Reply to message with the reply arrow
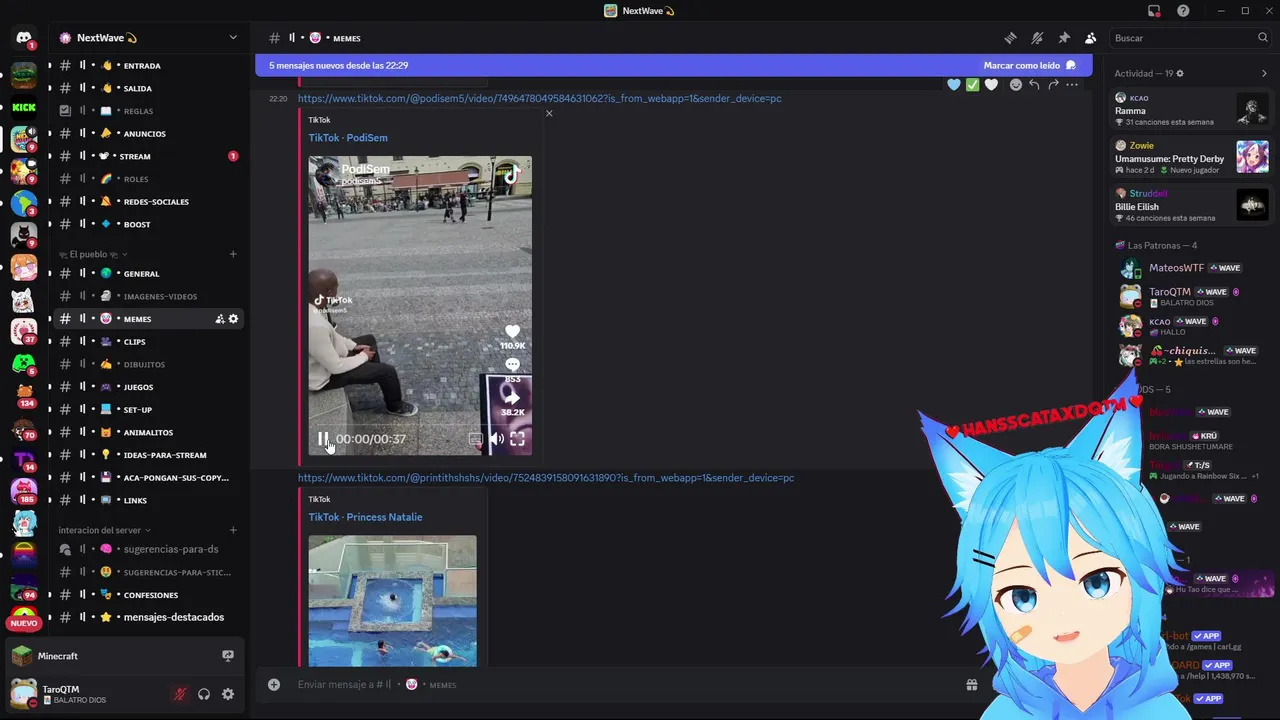Screen dimensions: 1280x720 point(1034,85)
